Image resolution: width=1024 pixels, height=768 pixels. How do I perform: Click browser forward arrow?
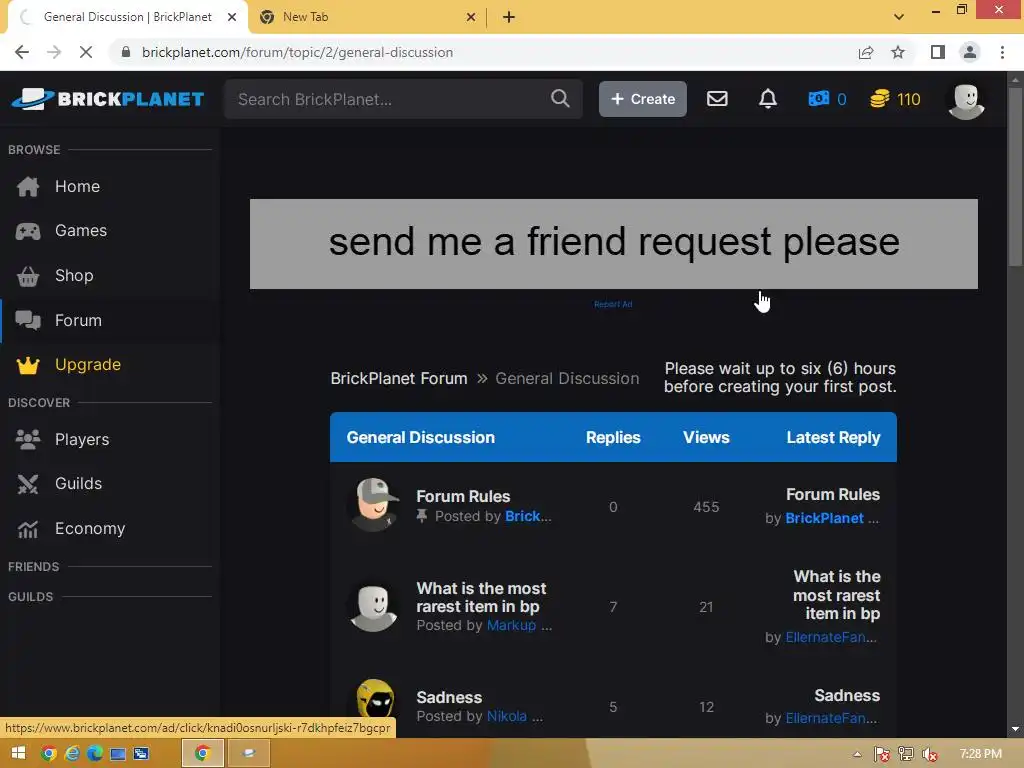point(54,52)
